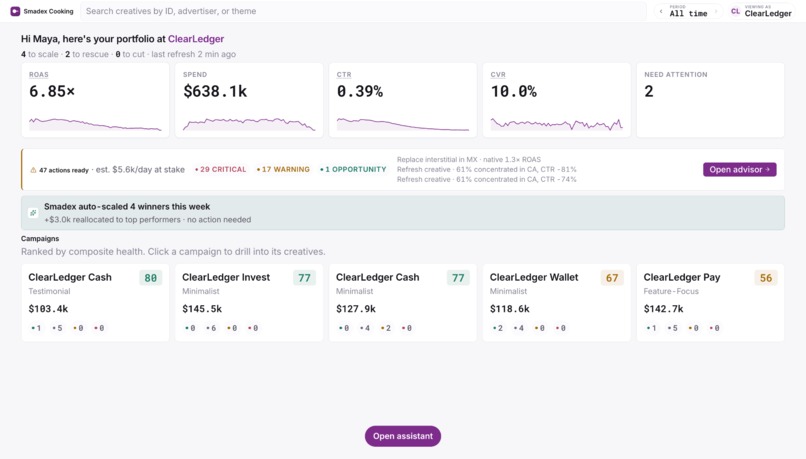Focus the search creatives input field
The width and height of the screenshot is (806, 459).
coord(363,11)
